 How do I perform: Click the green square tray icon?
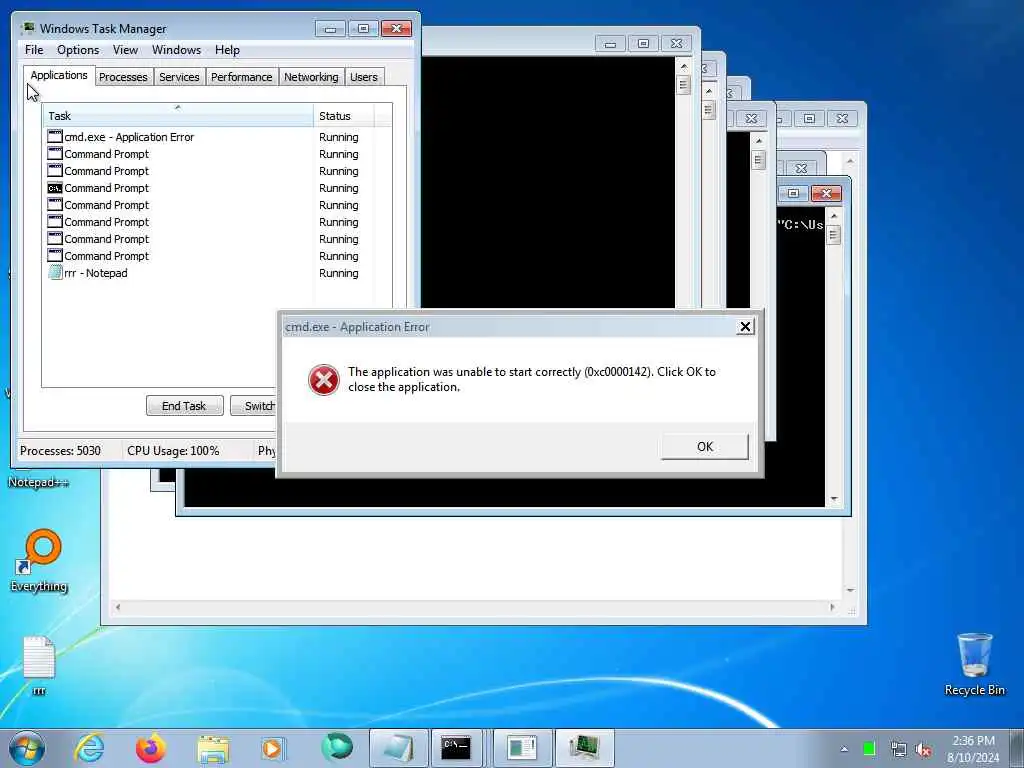(869, 748)
